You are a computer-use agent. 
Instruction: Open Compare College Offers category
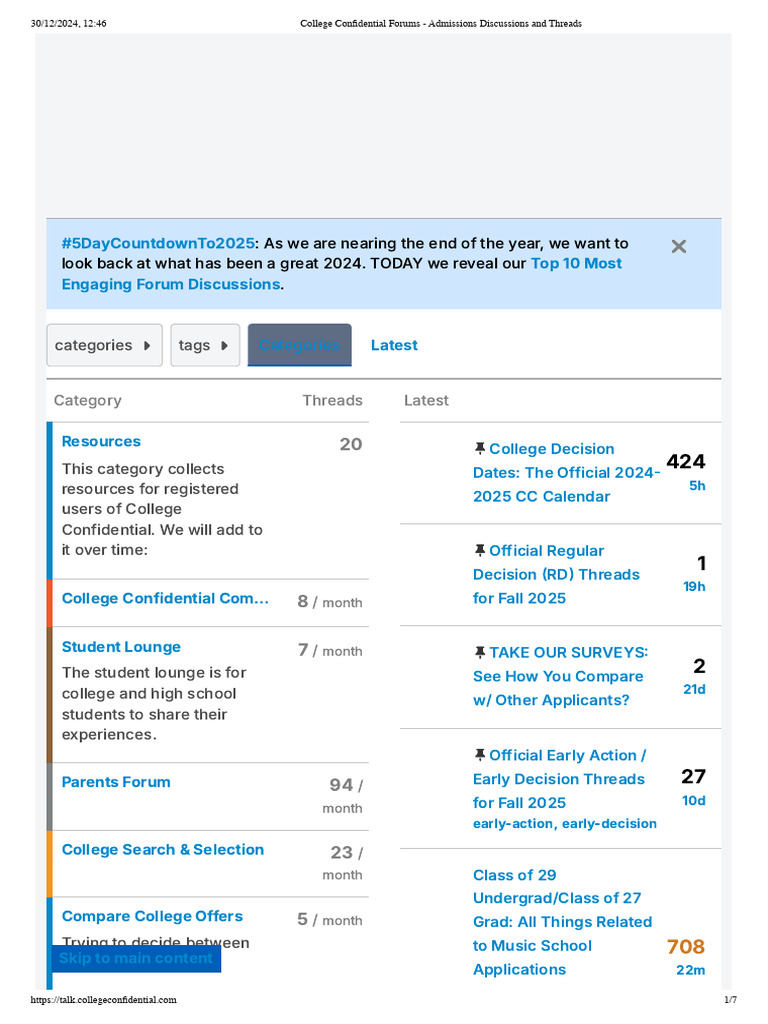tap(152, 916)
